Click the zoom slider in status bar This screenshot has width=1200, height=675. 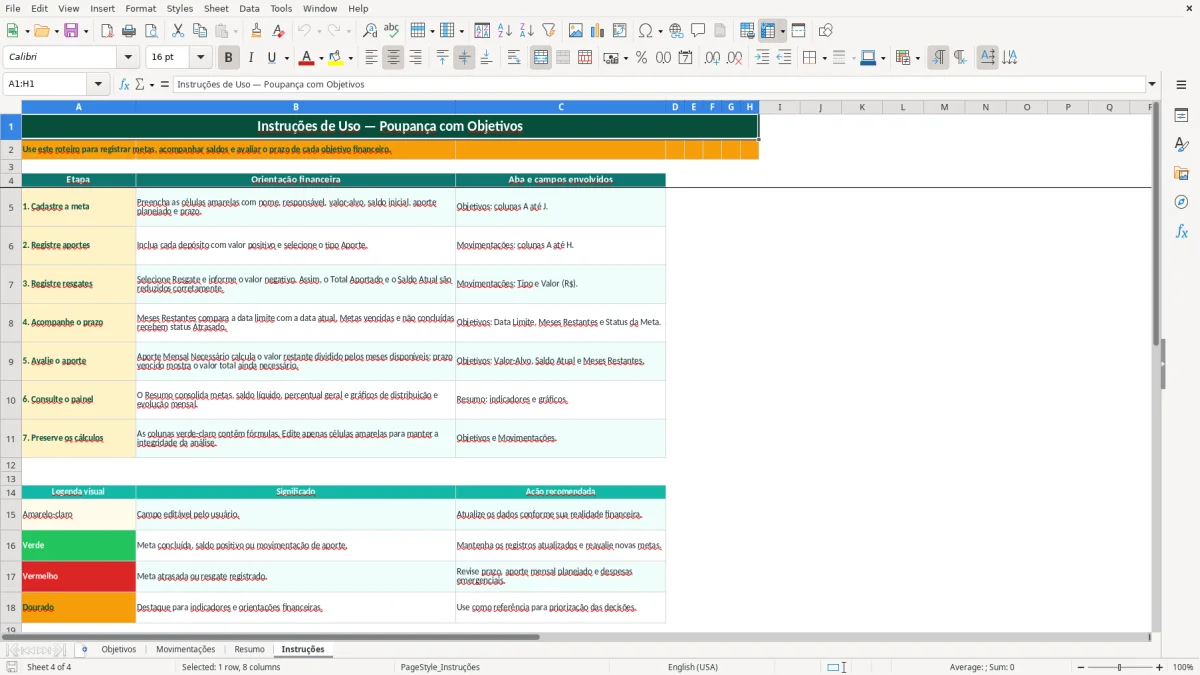point(1119,667)
